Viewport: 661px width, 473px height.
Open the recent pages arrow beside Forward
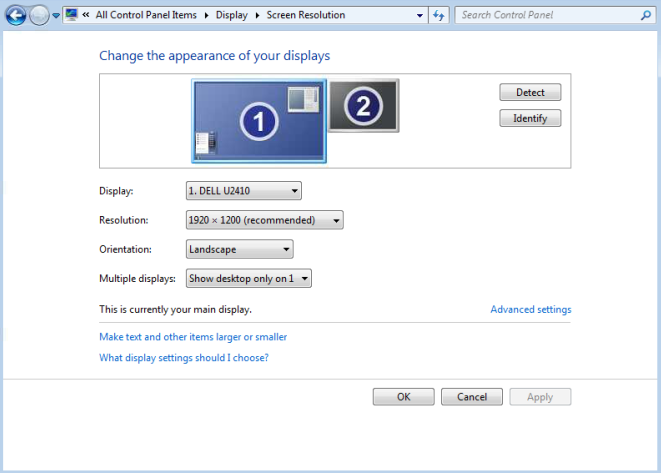(x=55, y=17)
